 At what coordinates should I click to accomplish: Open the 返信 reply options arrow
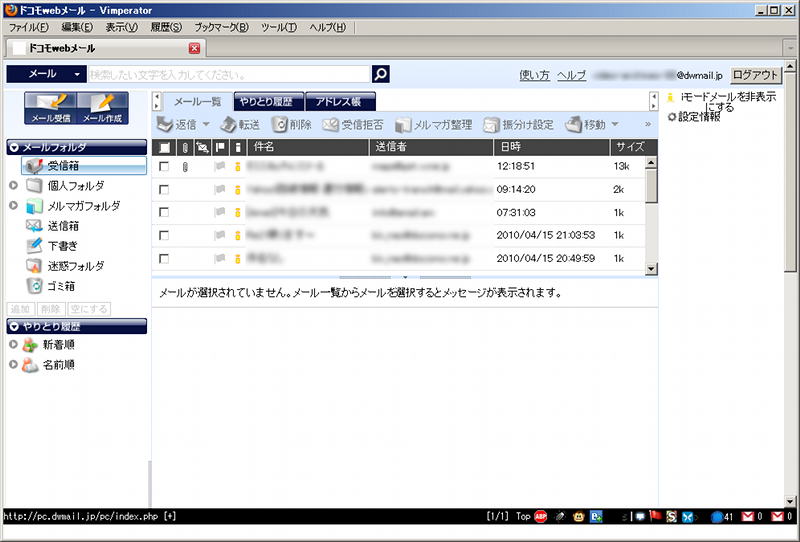pos(206,125)
